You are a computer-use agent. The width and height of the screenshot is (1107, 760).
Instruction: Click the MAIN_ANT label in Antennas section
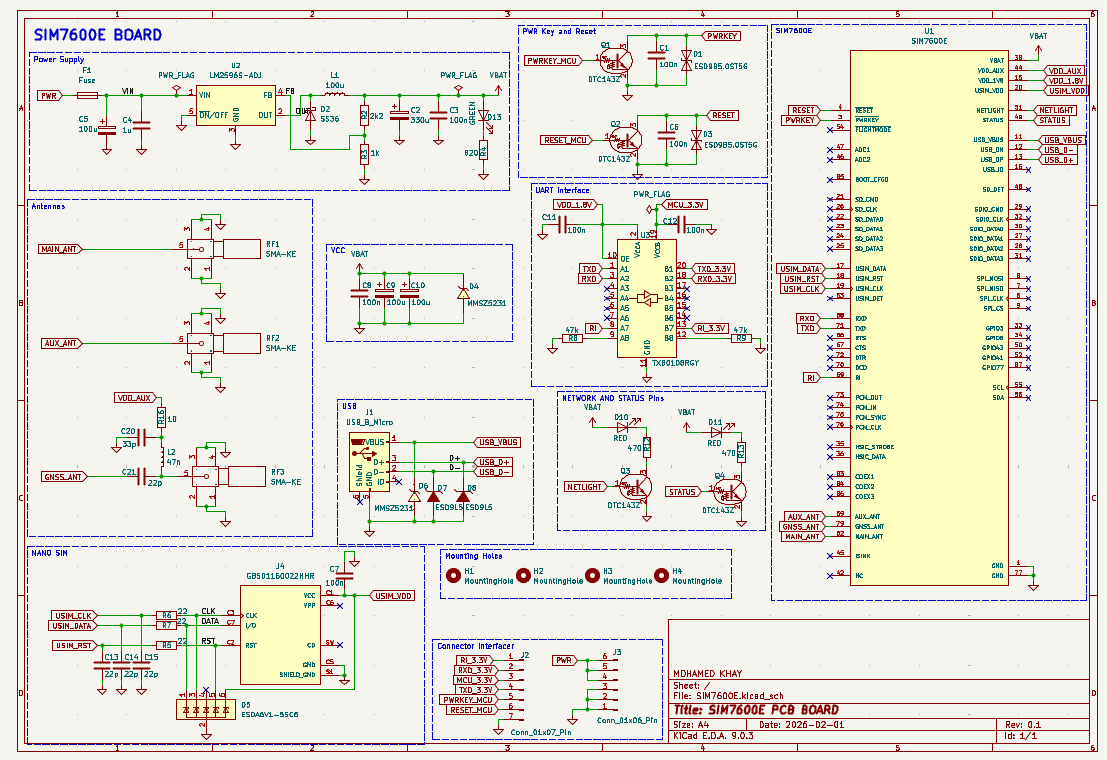[60, 249]
